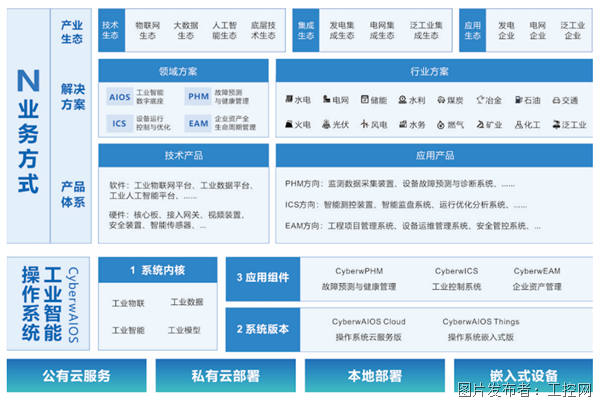Click the AIOS badge in 领域方案
The height and width of the screenshot is (404, 600).
coord(120,97)
